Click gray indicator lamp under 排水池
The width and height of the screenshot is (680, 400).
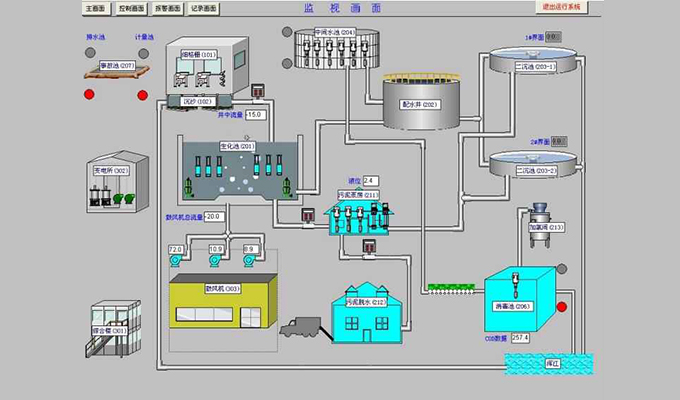tap(90, 53)
